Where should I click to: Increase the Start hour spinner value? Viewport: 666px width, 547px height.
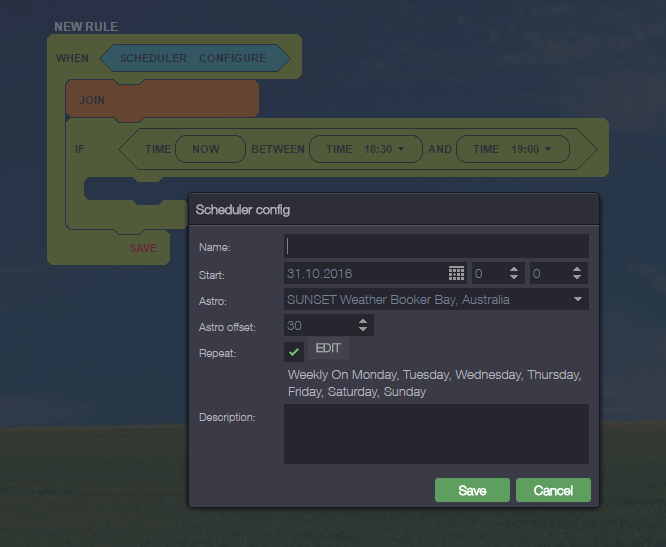pos(514,269)
